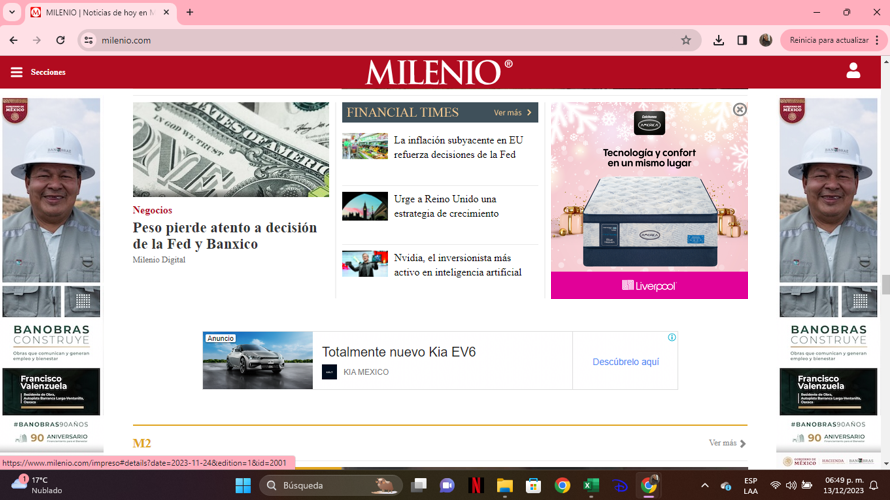This screenshot has width=890, height=500.
Task: Select the MILENIO browser tab
Action: pos(100,12)
